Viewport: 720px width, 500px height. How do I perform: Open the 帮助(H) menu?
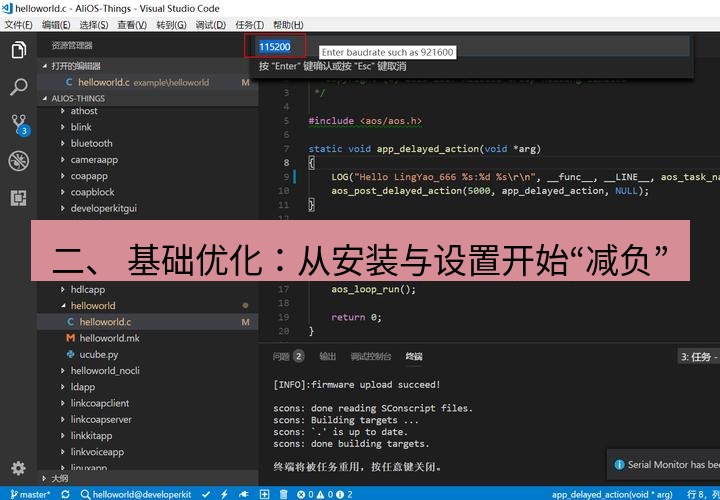click(x=288, y=25)
